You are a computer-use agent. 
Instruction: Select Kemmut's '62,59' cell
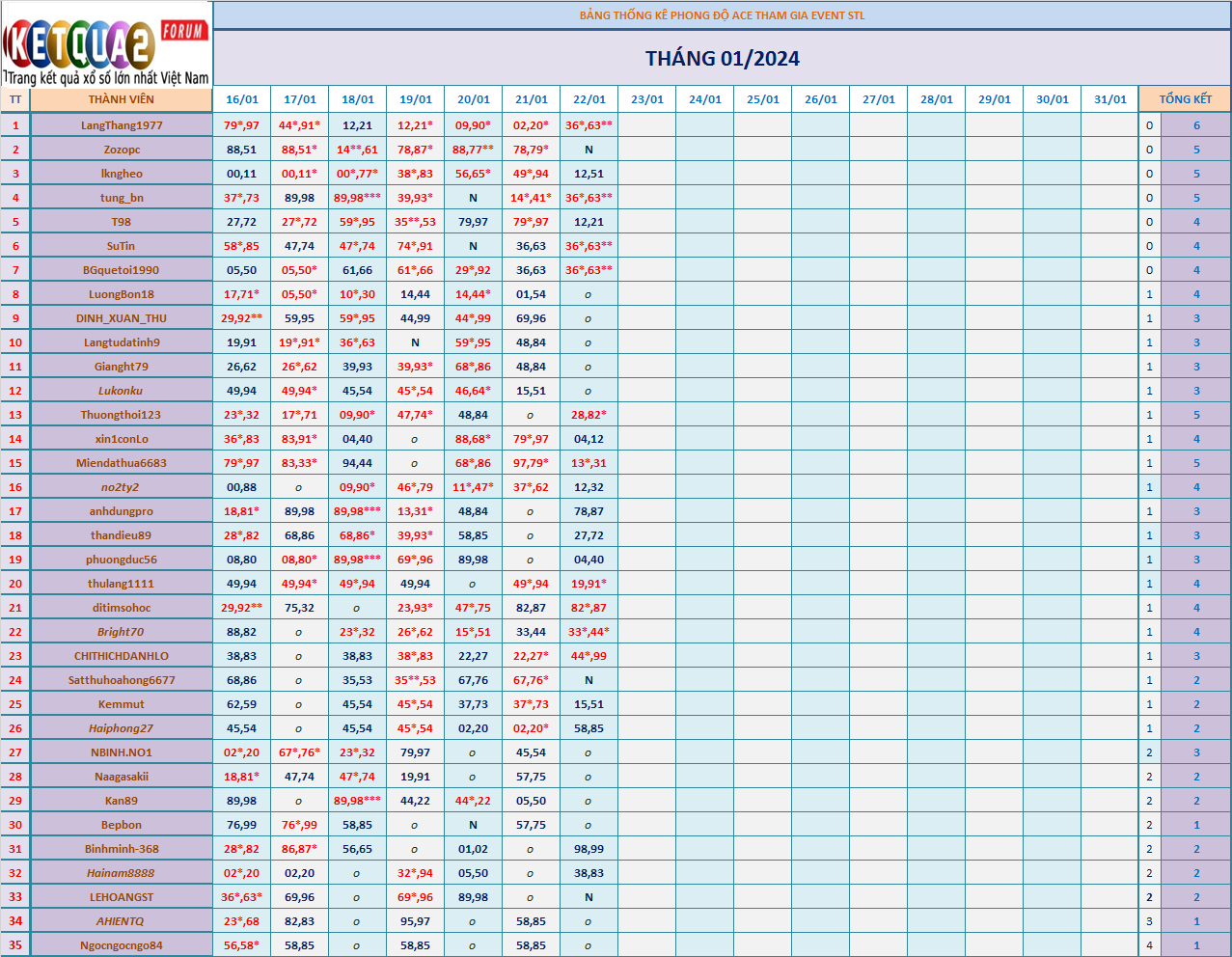tap(242, 704)
